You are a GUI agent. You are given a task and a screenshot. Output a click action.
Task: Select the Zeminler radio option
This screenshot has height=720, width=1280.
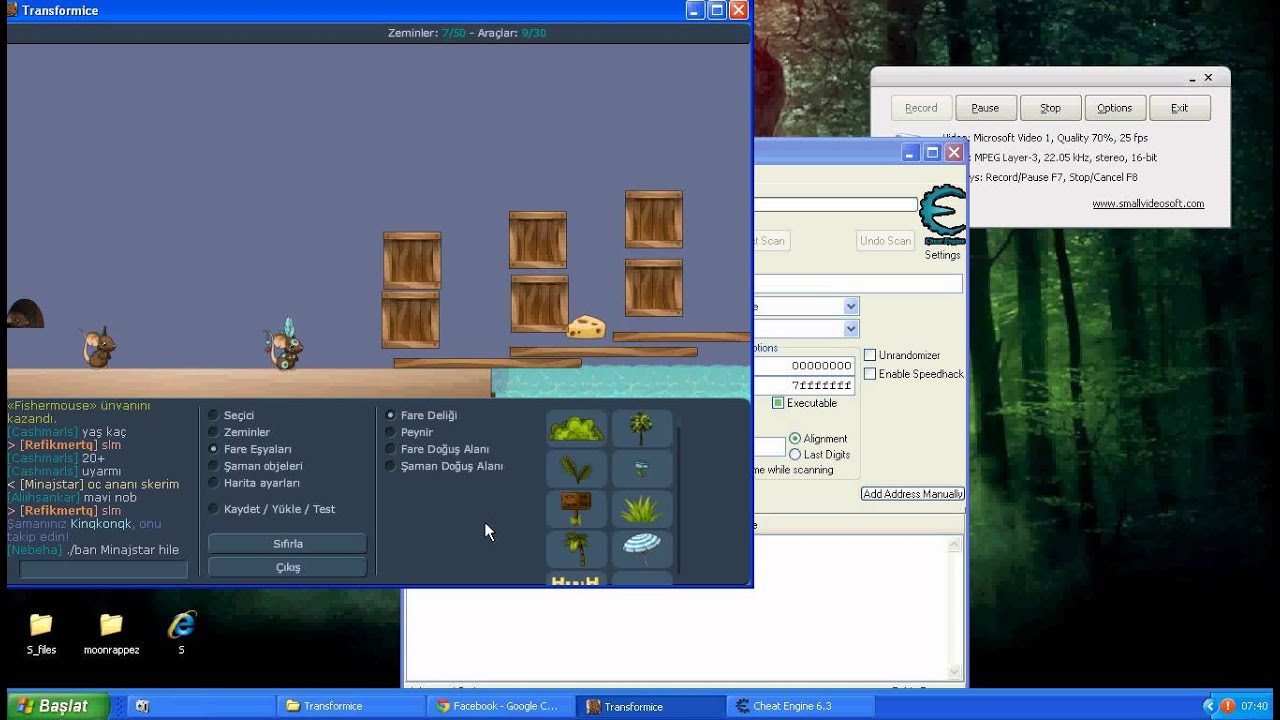(213, 432)
